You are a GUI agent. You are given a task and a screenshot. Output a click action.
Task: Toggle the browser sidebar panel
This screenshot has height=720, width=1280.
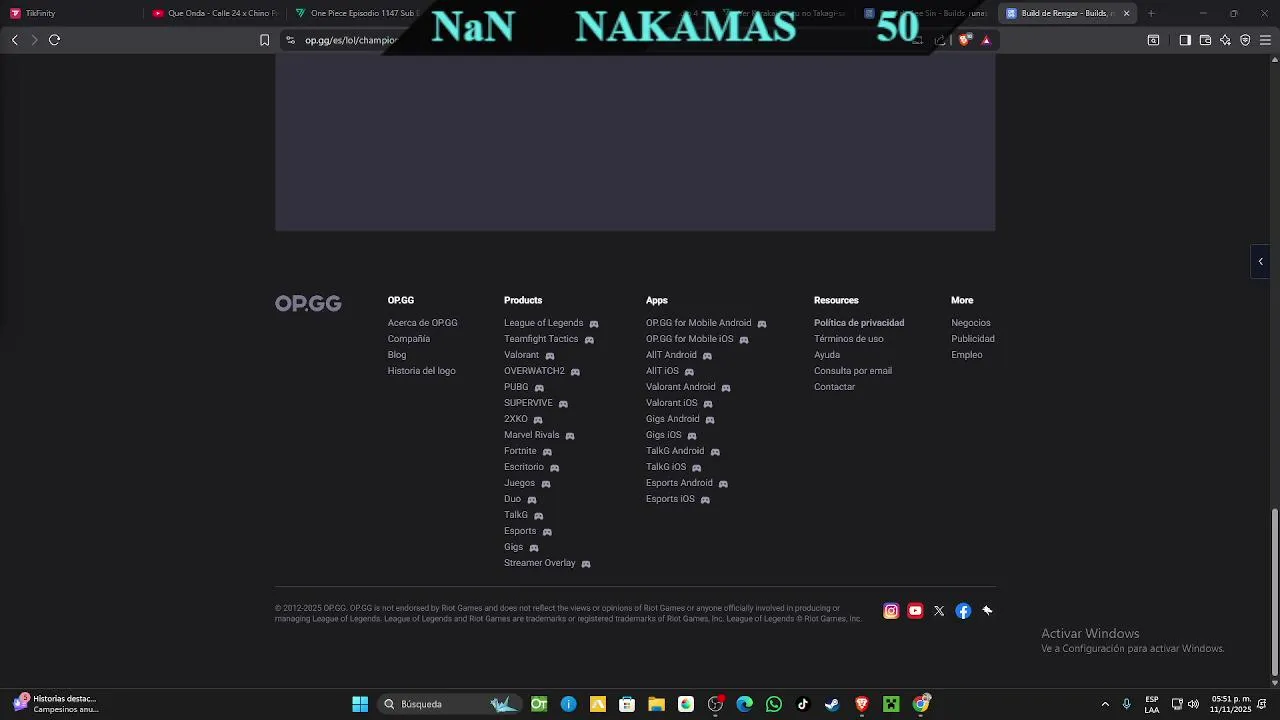(x=1185, y=40)
